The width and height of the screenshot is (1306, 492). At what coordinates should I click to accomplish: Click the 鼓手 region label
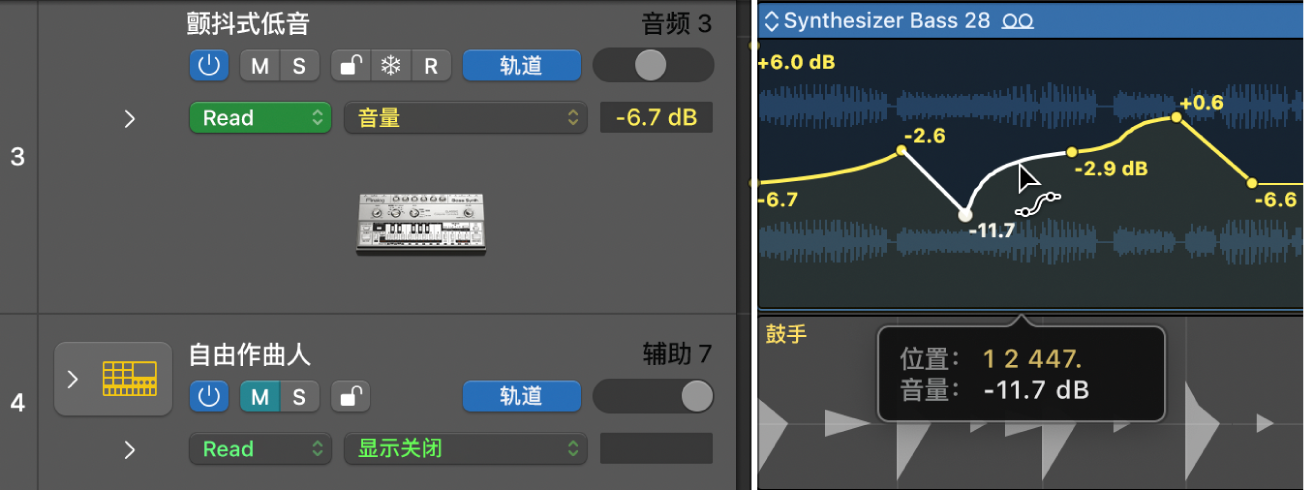pos(785,334)
